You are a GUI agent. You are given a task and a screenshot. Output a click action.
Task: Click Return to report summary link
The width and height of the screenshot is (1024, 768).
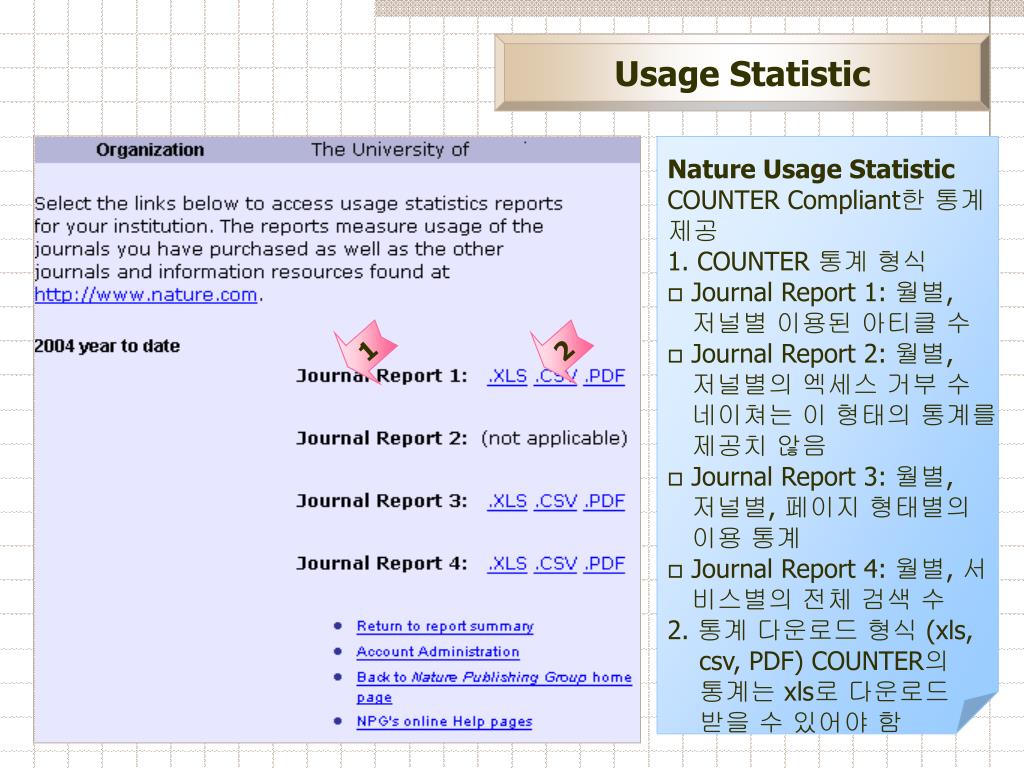pyautogui.click(x=445, y=626)
